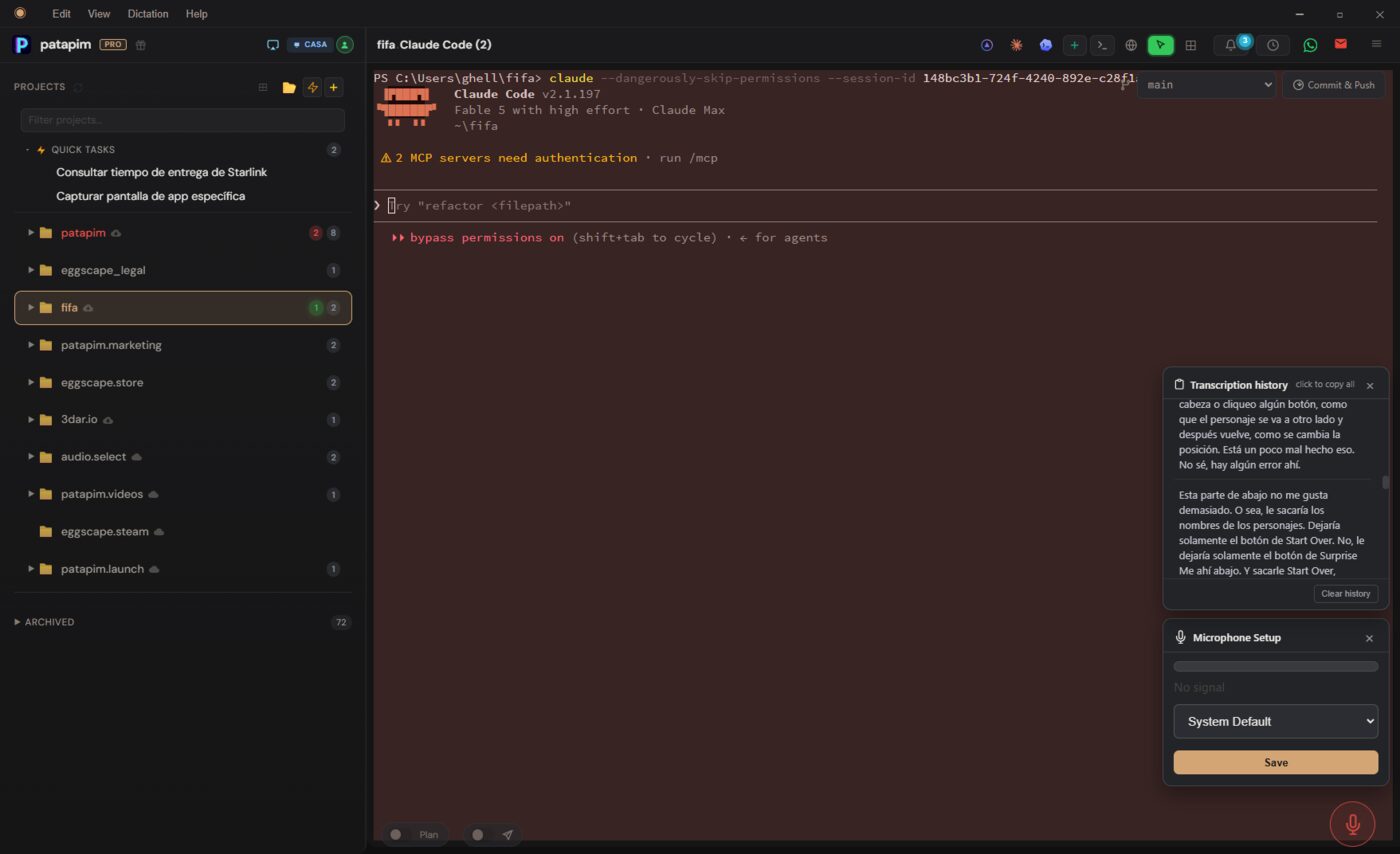Click green badge 1 on fifa row
The height and width of the screenshot is (854, 1400).
click(316, 308)
